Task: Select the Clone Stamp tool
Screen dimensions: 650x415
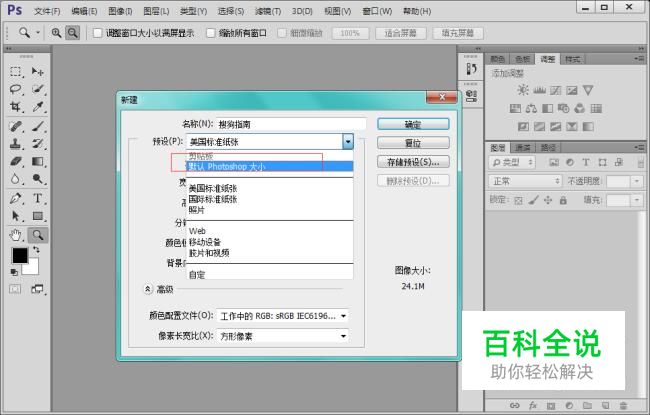Action: tap(15, 143)
